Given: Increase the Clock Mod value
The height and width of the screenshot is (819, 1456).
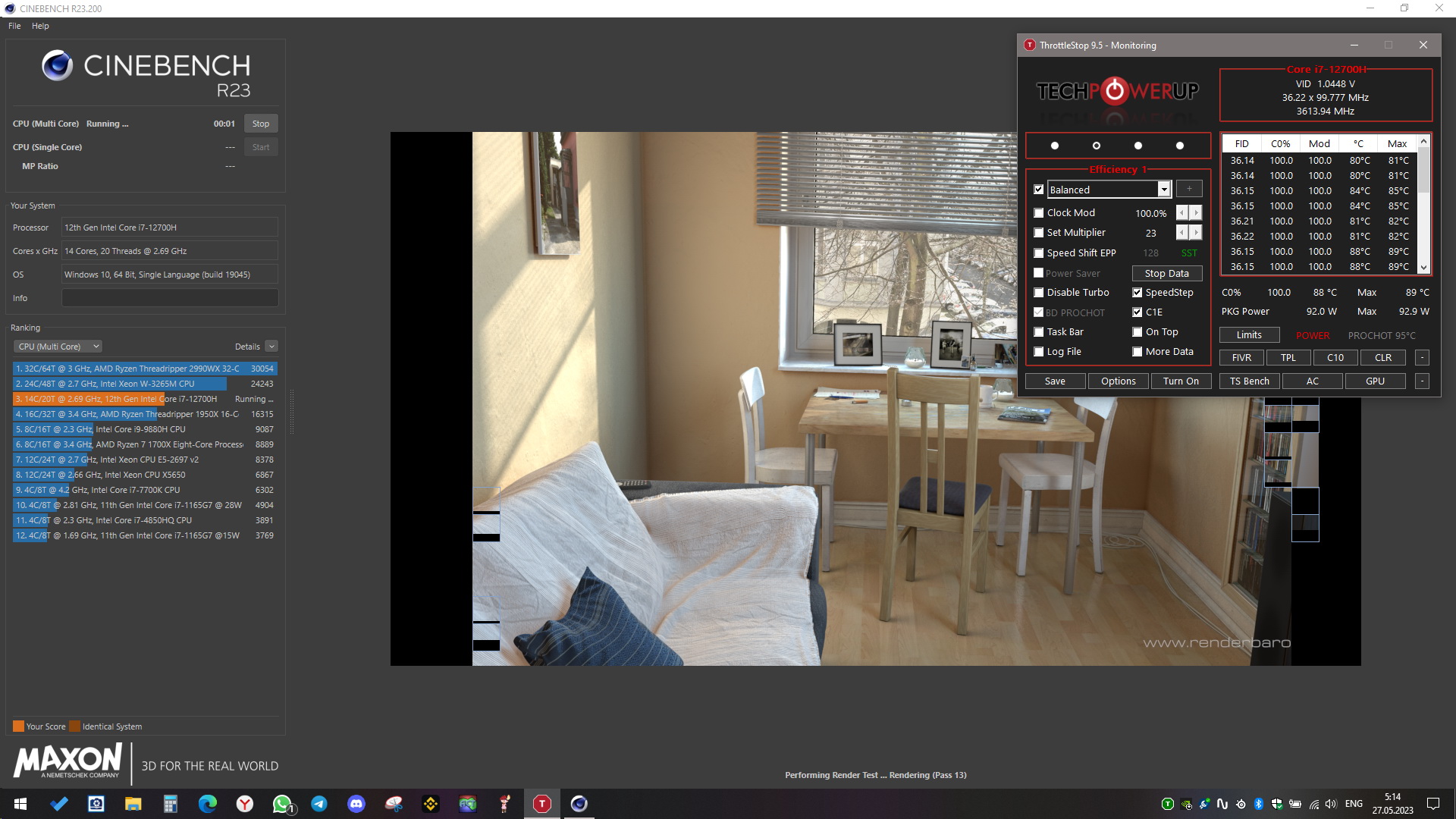Looking at the screenshot, I should pos(1196,213).
